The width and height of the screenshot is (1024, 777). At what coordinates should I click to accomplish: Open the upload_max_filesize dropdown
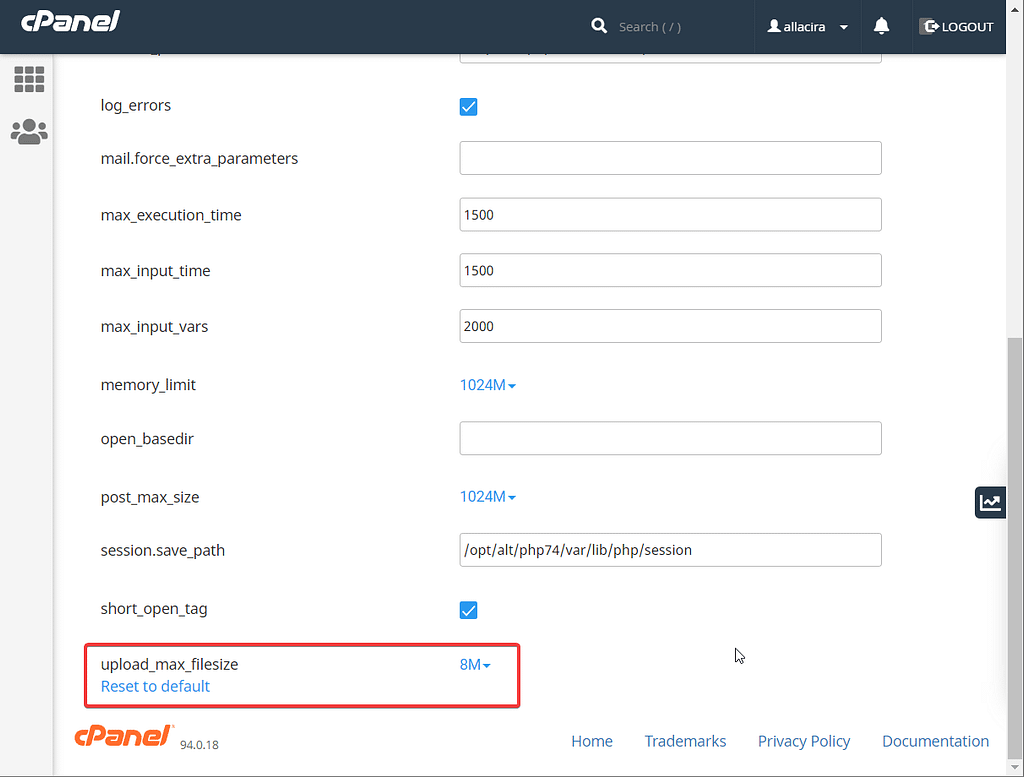474,664
